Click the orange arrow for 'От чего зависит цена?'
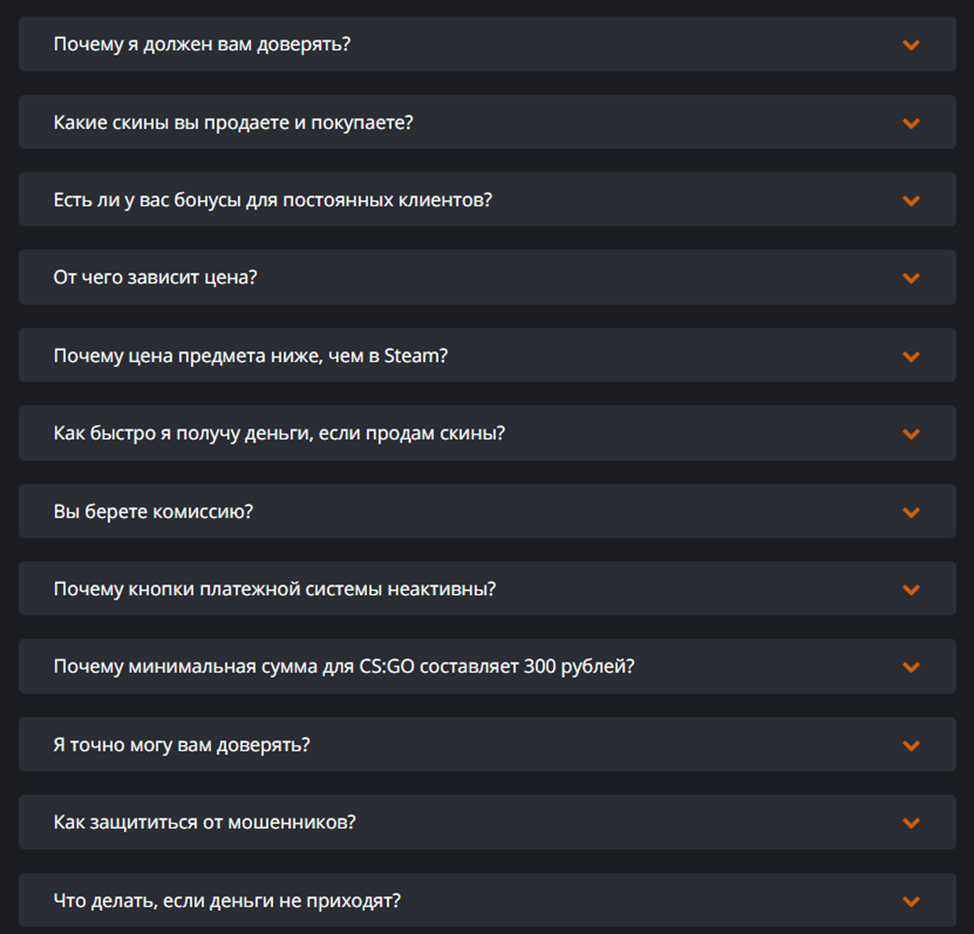 tap(910, 278)
